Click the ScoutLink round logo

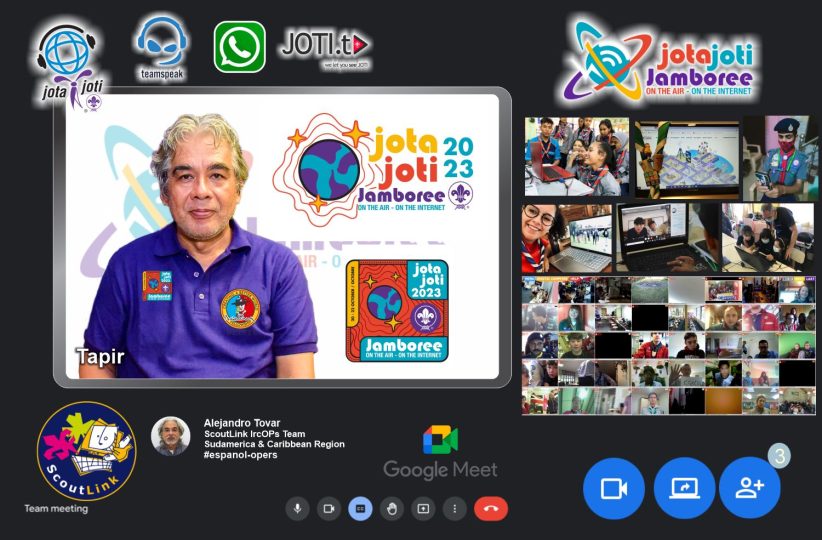point(86,451)
